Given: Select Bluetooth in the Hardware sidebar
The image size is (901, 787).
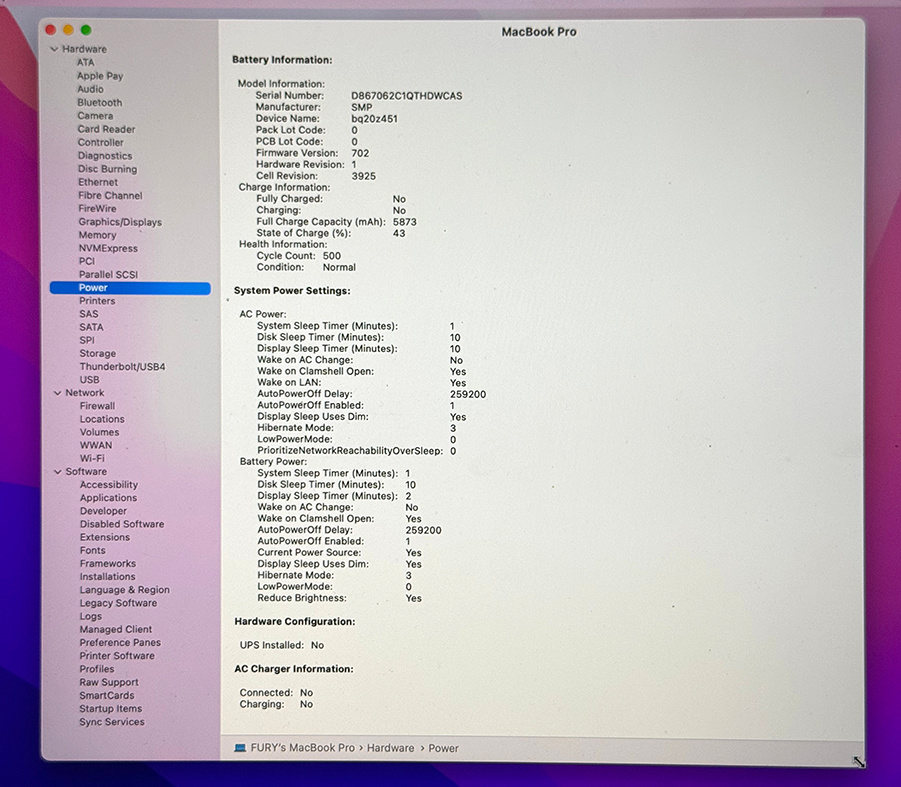Looking at the screenshot, I should (99, 102).
